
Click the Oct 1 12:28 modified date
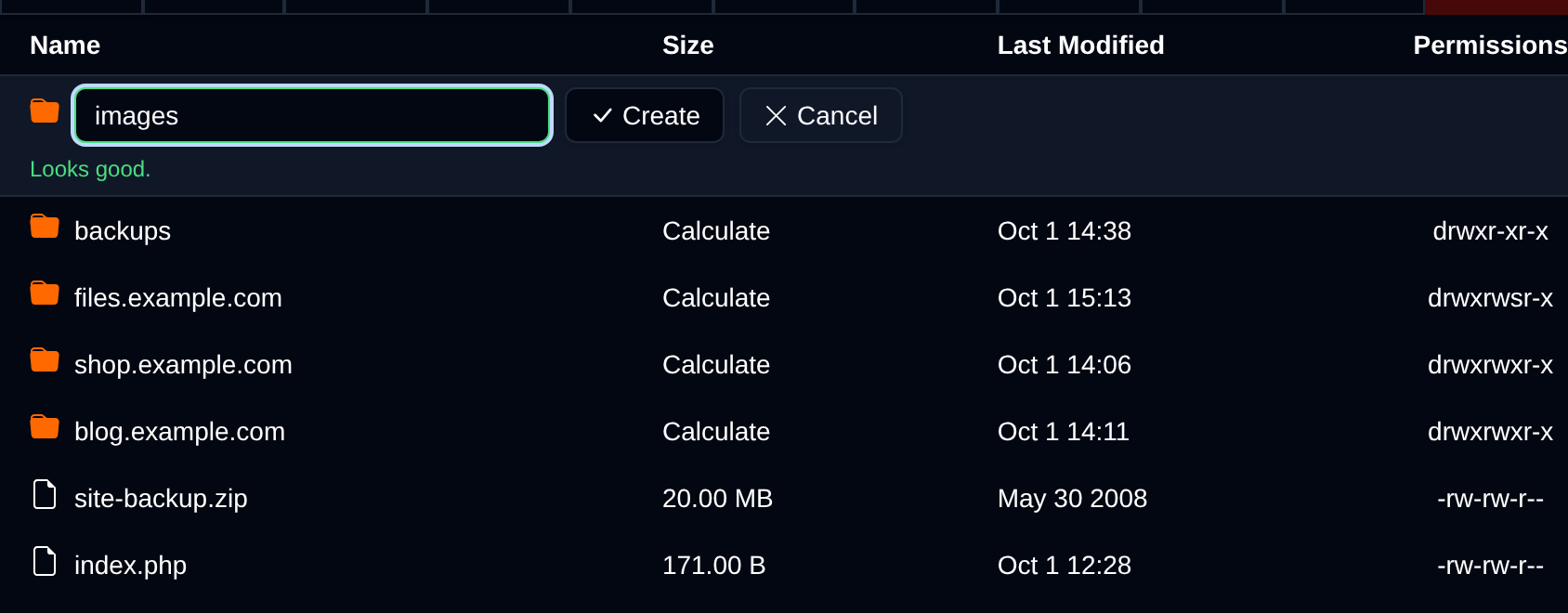(x=1065, y=566)
